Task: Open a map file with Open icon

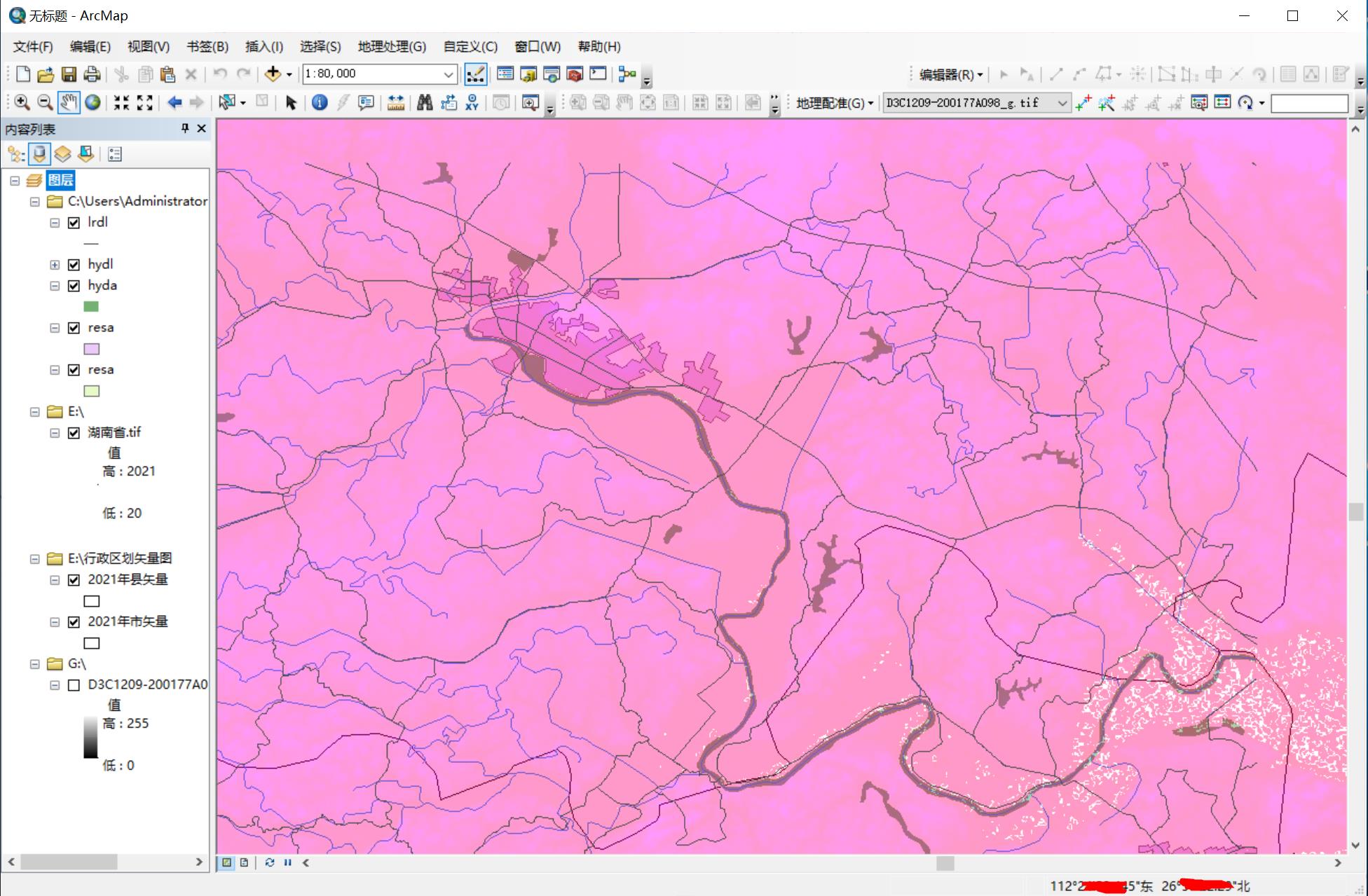Action: (46, 74)
